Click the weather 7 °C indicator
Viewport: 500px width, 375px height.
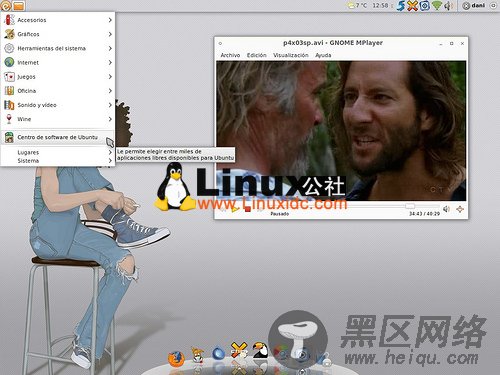coord(357,5)
